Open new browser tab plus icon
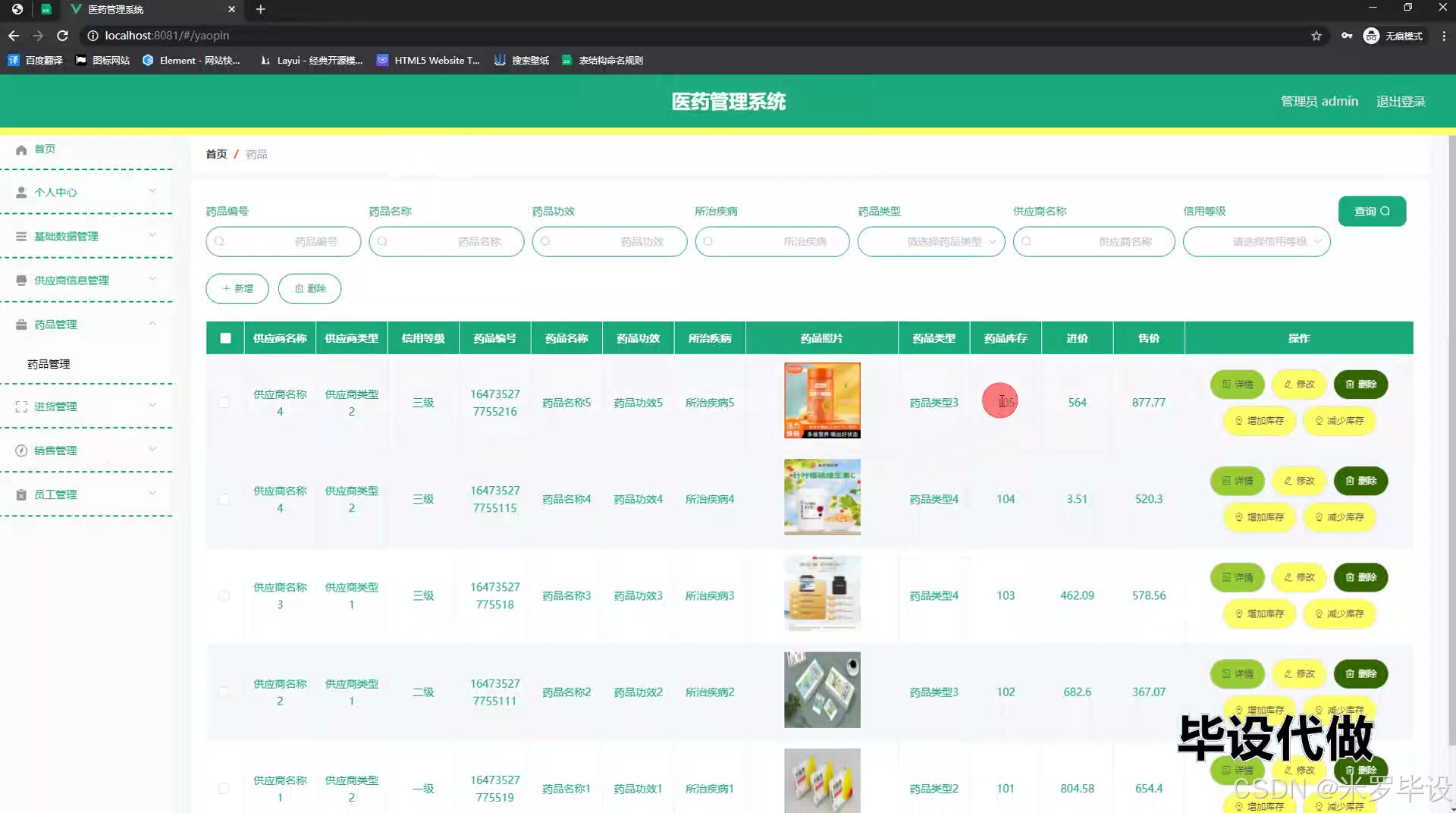This screenshot has height=813, width=1456. pos(260,9)
